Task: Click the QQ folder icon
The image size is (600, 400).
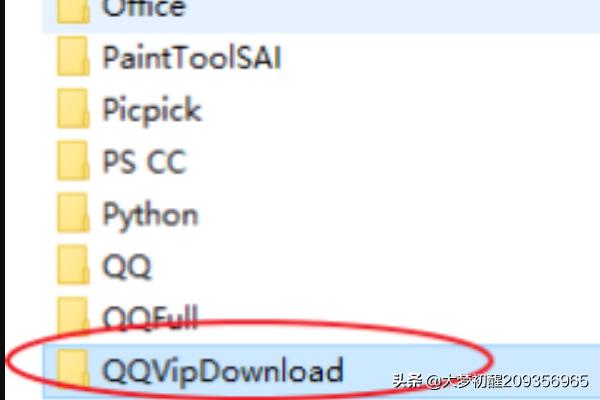Action: click(73, 266)
